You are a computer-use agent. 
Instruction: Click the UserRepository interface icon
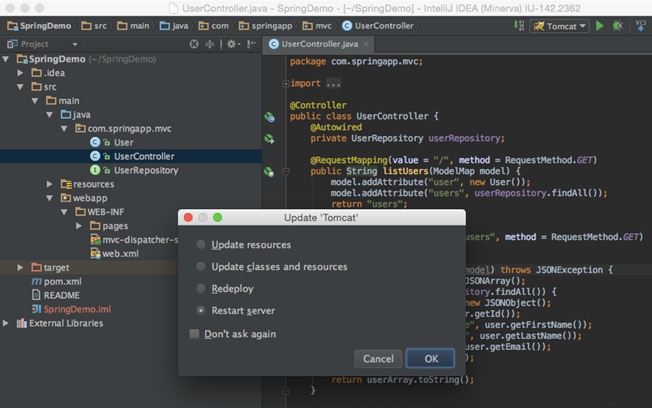95,170
